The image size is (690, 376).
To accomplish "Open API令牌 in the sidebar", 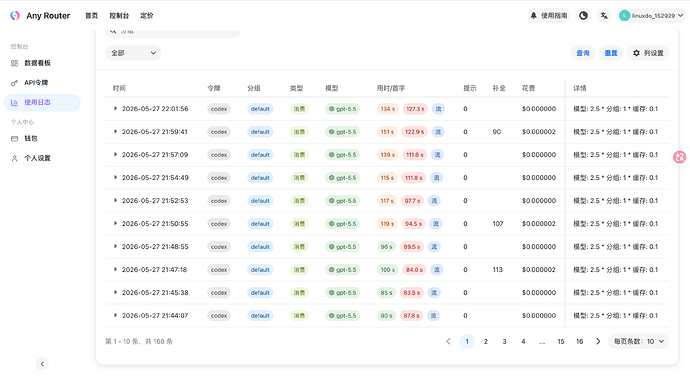I will tap(42, 82).
